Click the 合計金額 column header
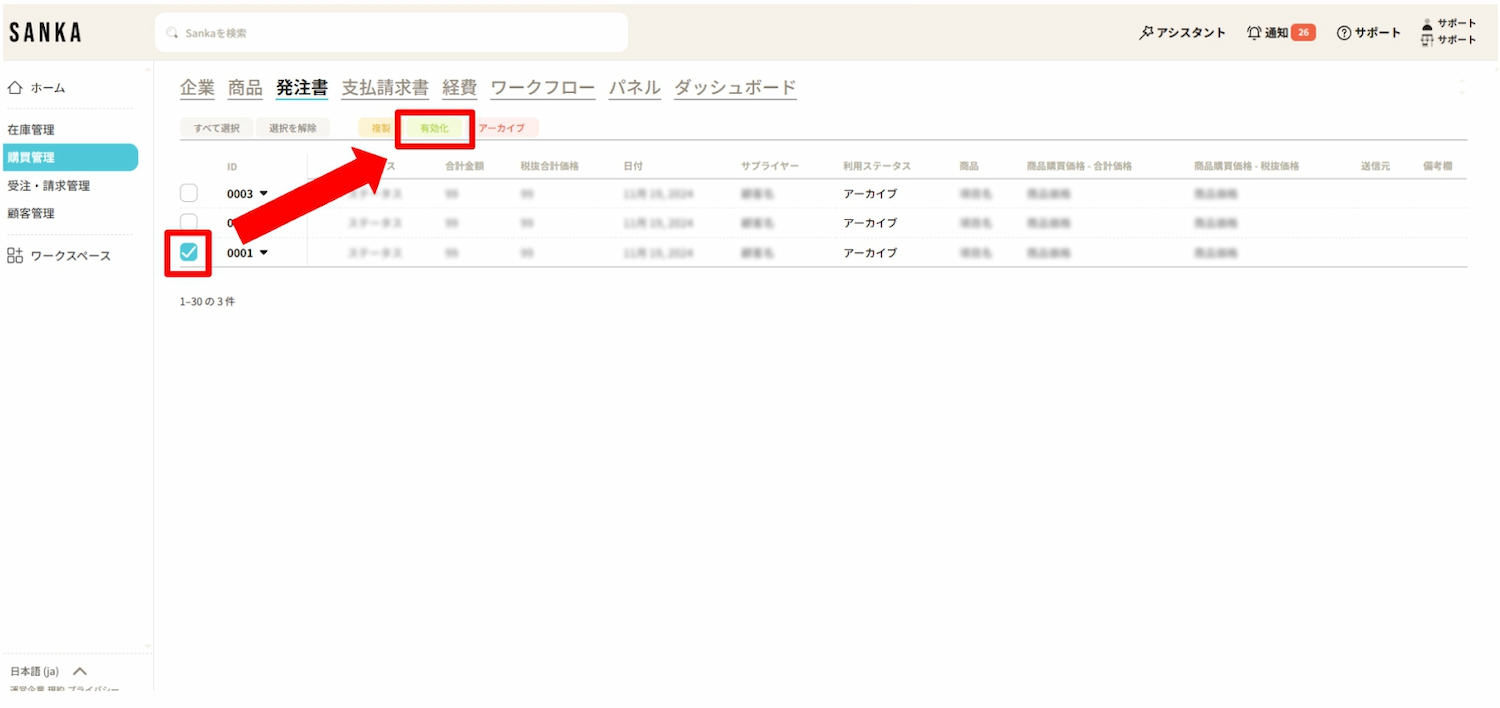 coord(465,166)
